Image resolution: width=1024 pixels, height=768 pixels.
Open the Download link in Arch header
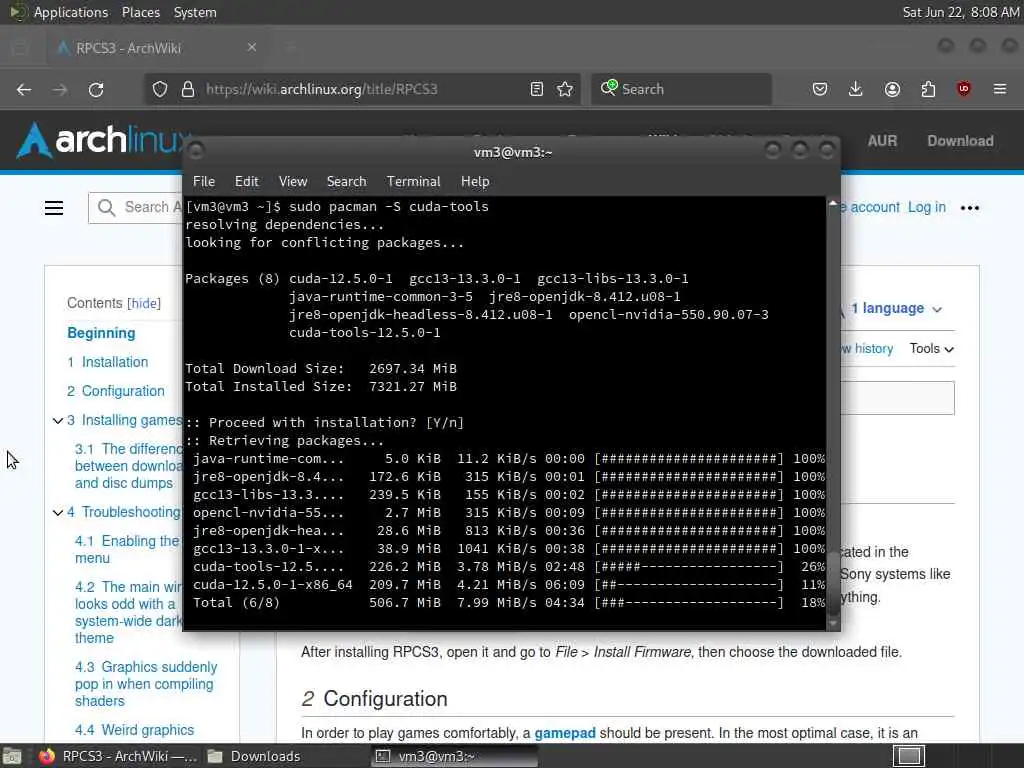(960, 140)
